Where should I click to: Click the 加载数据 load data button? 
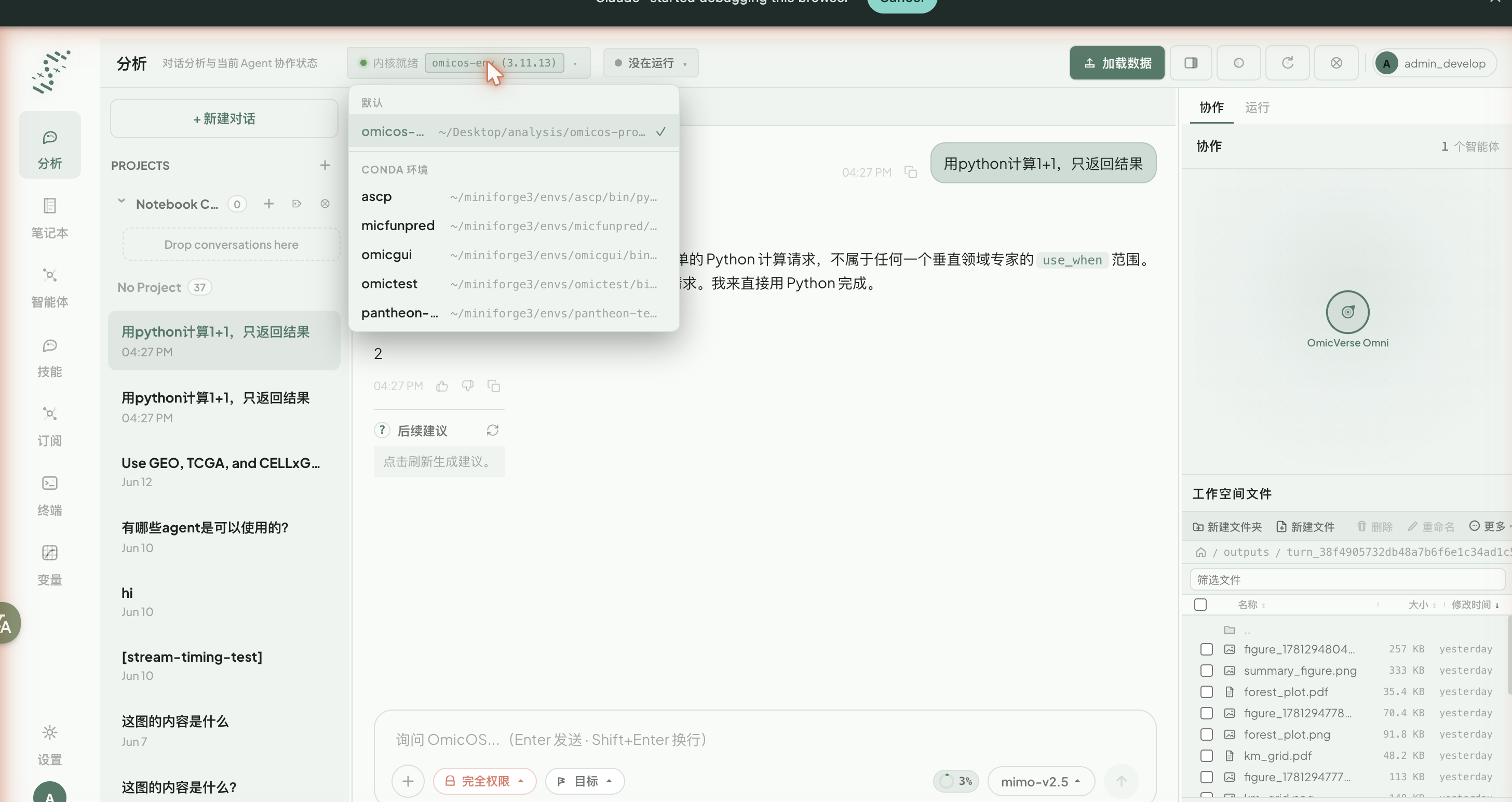point(1117,63)
